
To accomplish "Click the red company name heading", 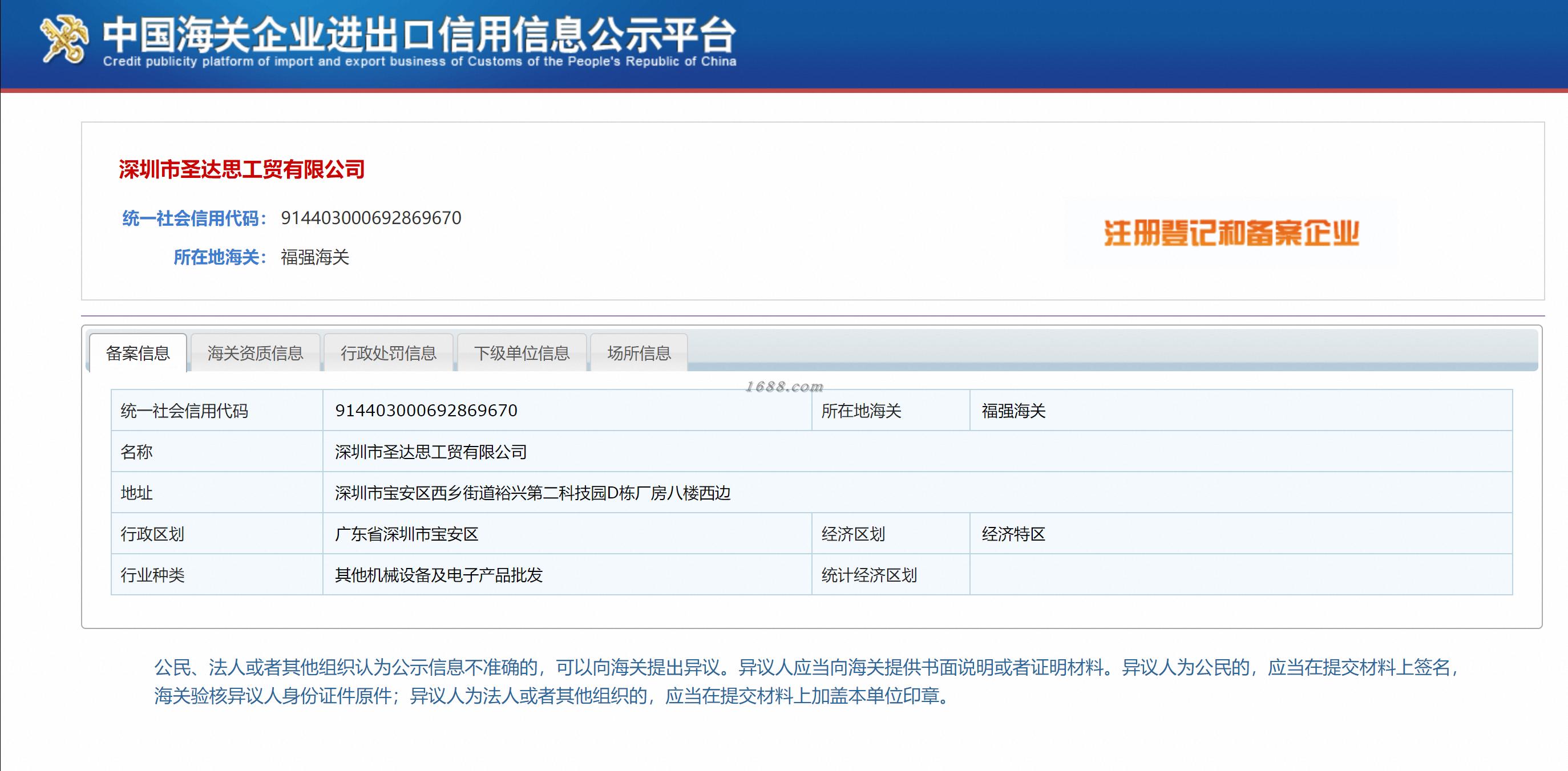I will pos(242,169).
